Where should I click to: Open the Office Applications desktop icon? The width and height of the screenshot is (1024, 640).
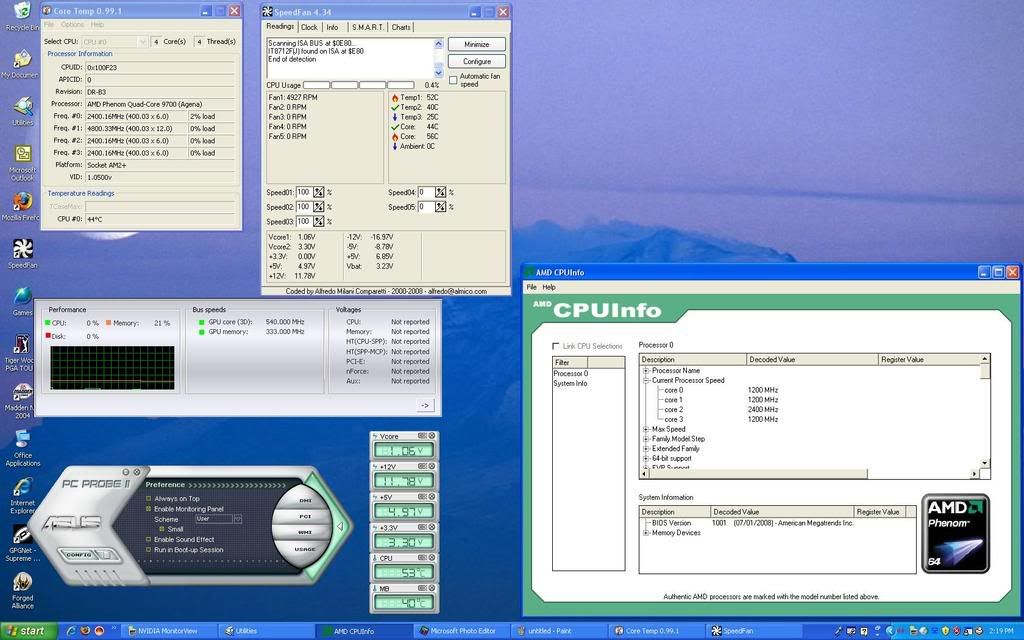23,439
